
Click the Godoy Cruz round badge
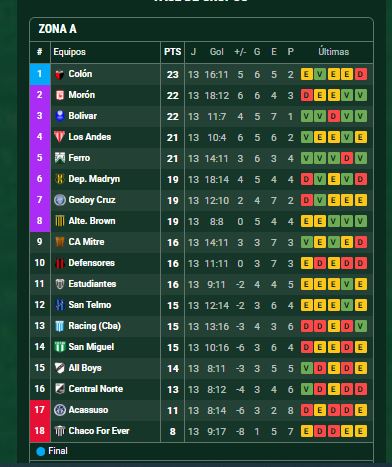60,200
